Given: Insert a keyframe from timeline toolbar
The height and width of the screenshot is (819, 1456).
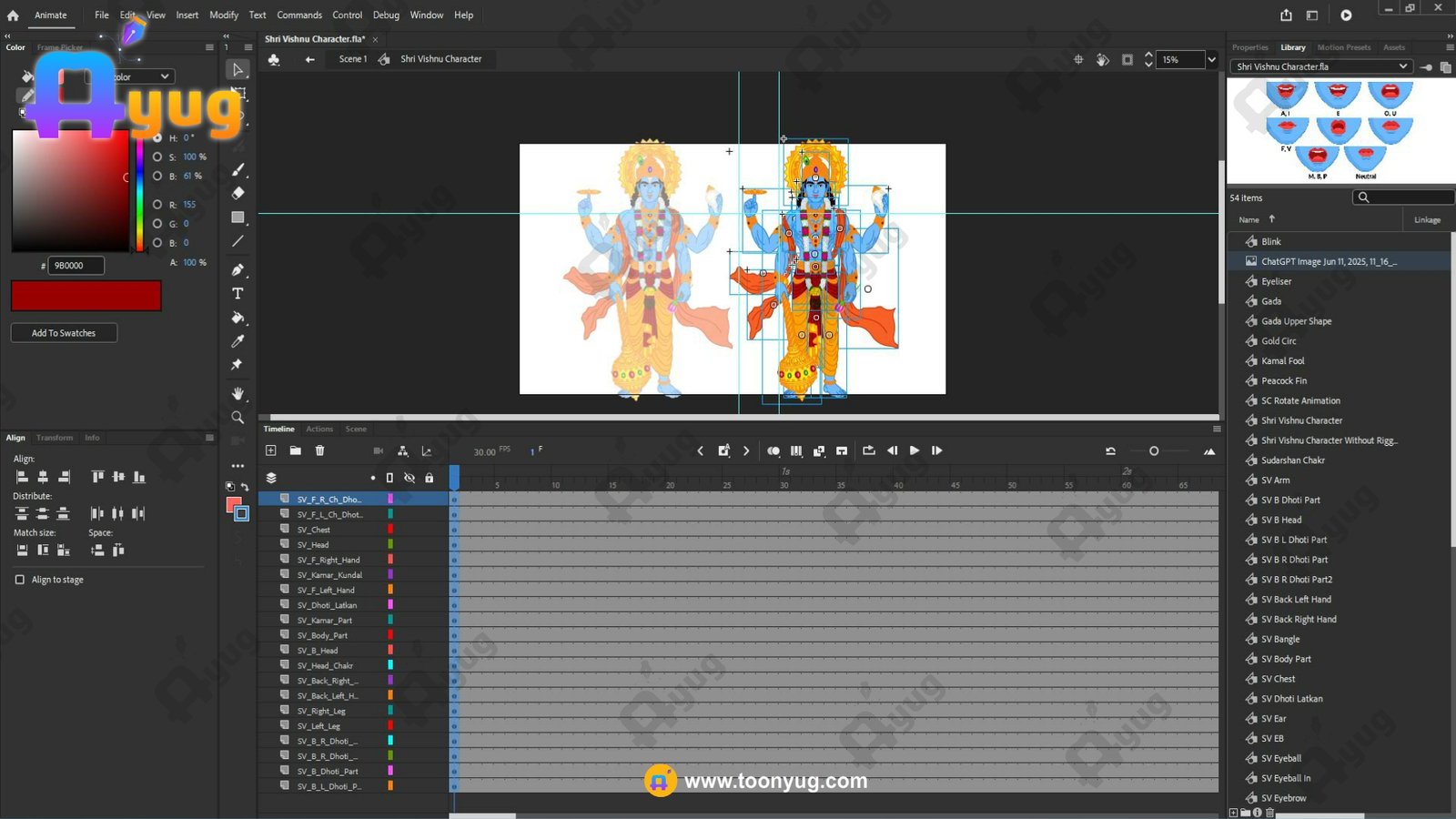Looking at the screenshot, I should click(x=723, y=450).
